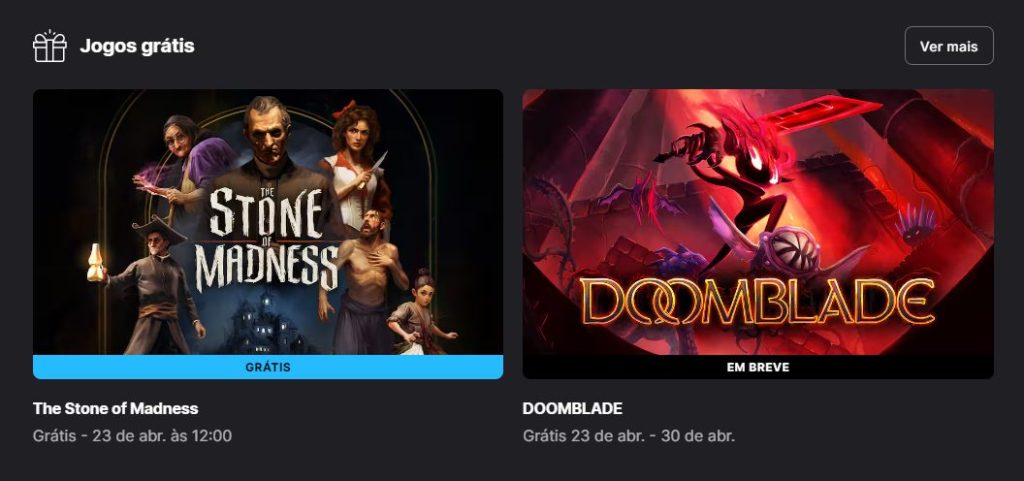Click the golden DOOMBLADE logo

click(757, 302)
